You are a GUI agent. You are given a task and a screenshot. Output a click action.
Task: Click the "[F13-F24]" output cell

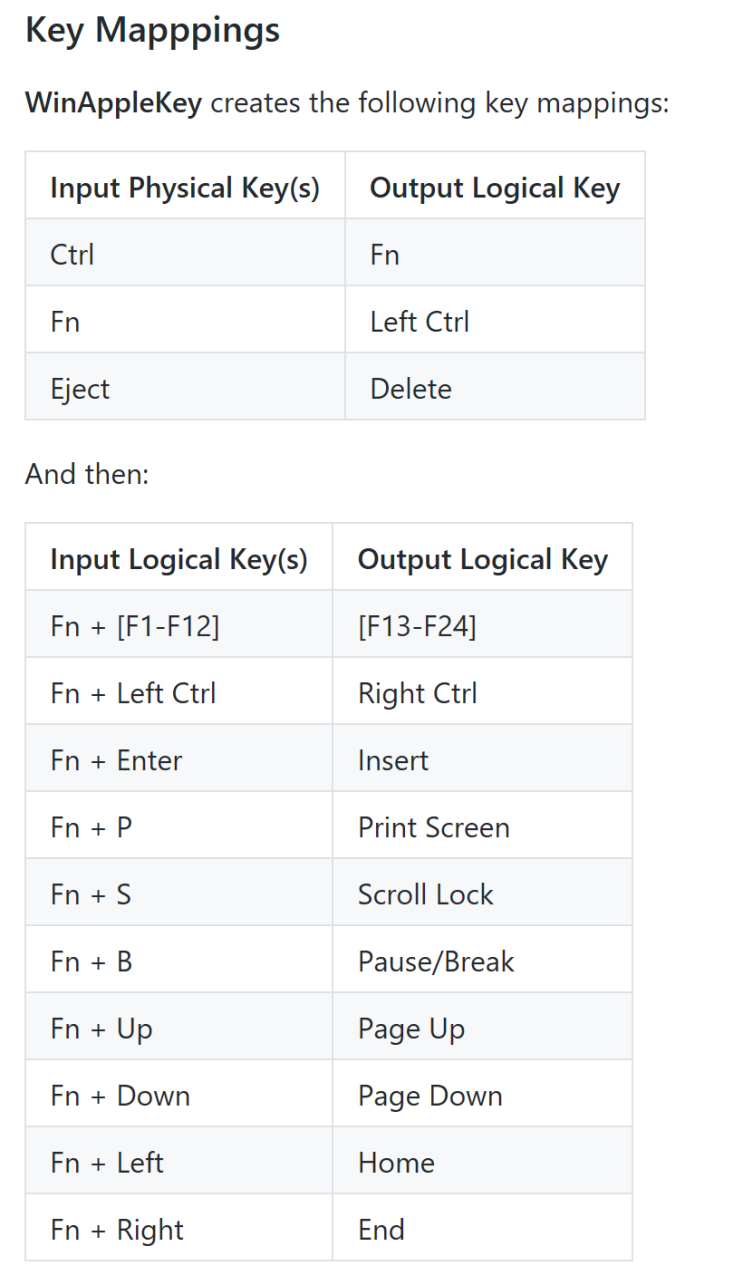point(417,627)
